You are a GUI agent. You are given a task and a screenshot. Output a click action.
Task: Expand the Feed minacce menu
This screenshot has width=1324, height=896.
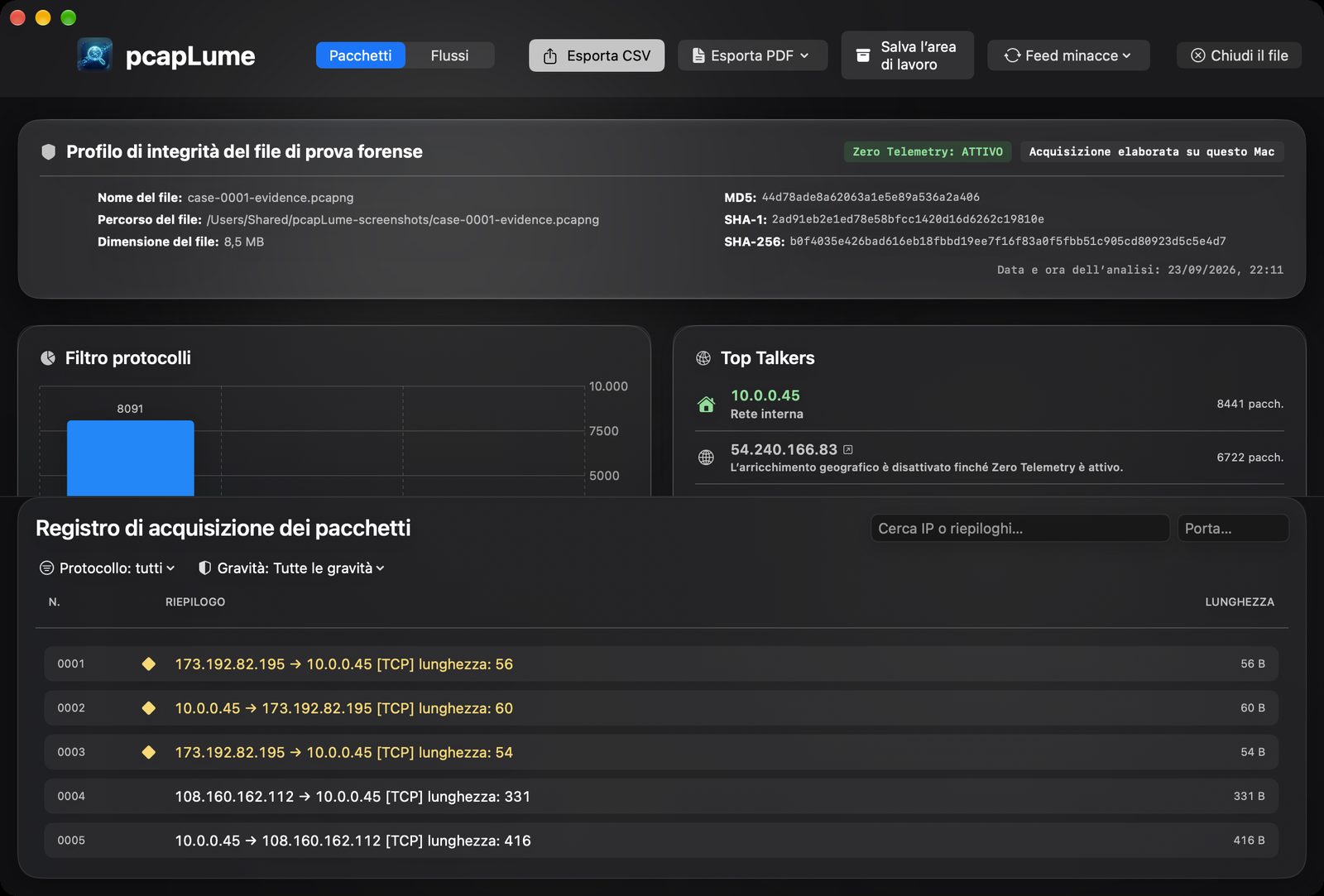(x=1068, y=55)
